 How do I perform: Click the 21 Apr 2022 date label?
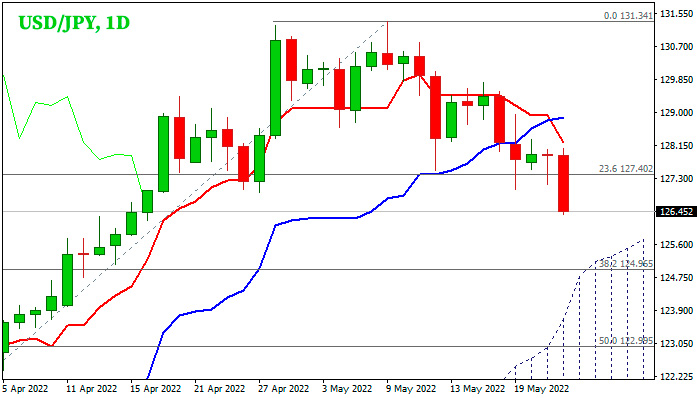[x=220, y=389]
